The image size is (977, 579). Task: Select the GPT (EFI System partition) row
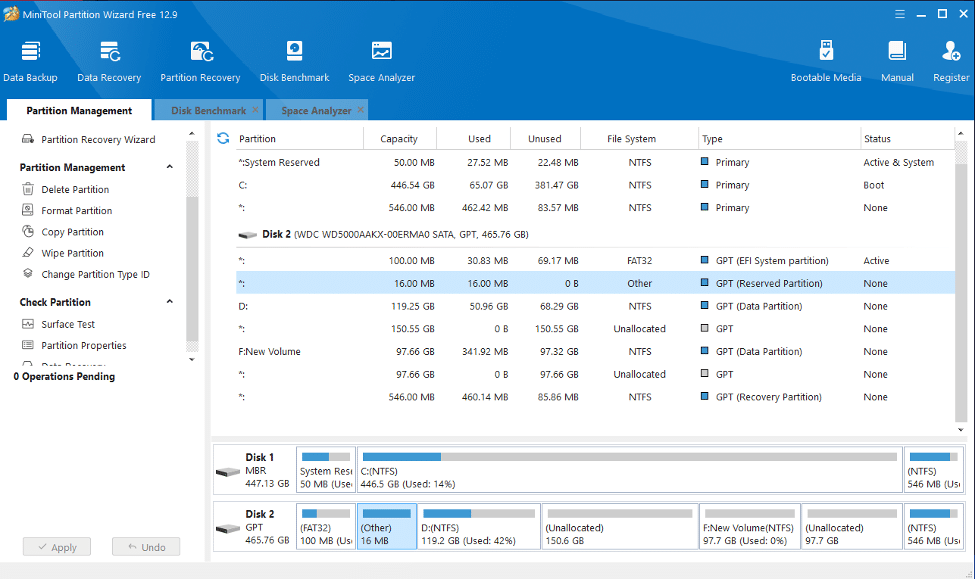pos(595,261)
